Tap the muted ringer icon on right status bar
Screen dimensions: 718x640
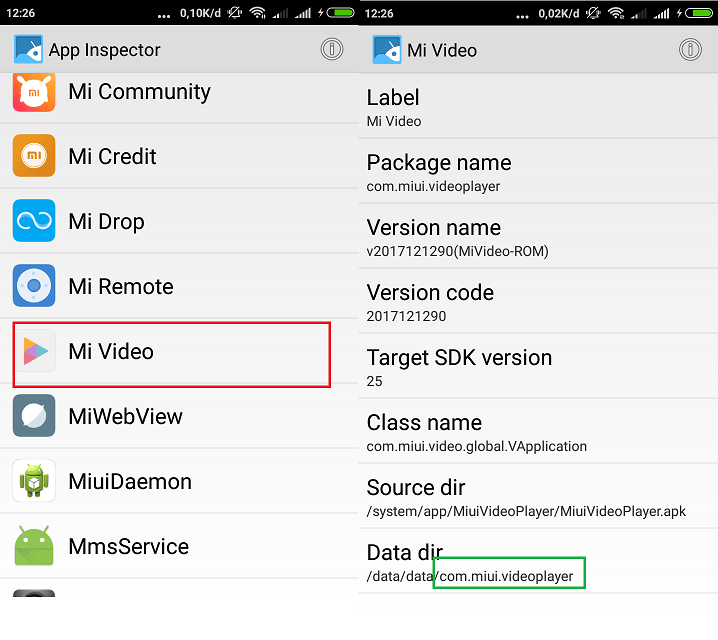pos(593,13)
